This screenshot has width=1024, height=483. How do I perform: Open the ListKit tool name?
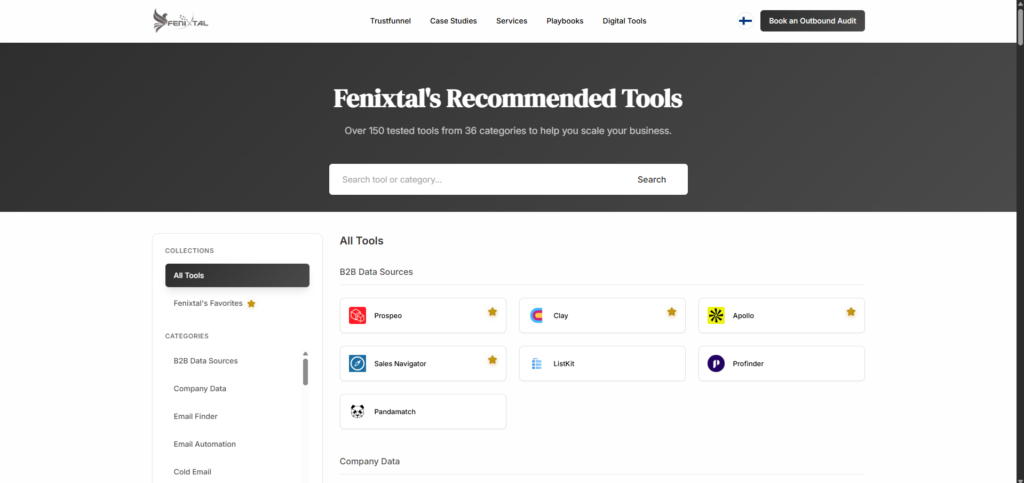coord(564,364)
